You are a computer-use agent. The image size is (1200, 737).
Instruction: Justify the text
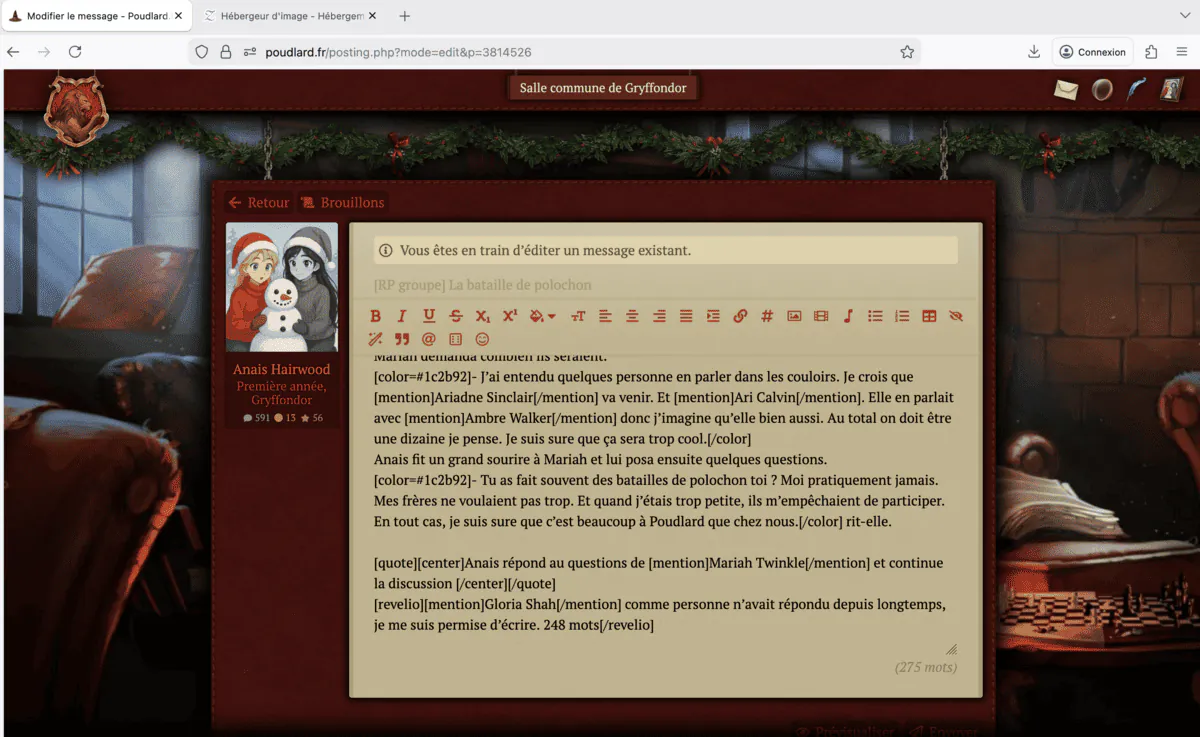point(686,316)
